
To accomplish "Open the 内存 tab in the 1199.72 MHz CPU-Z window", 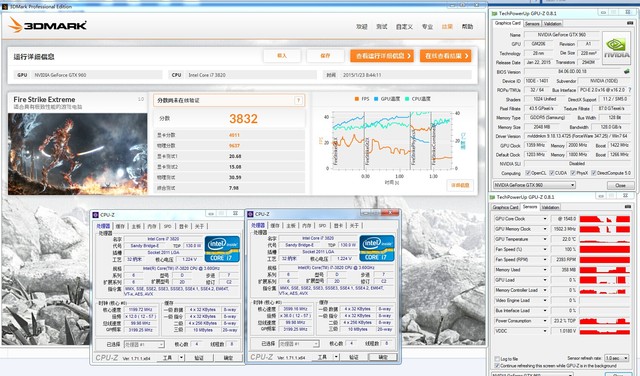I will click(152, 226).
